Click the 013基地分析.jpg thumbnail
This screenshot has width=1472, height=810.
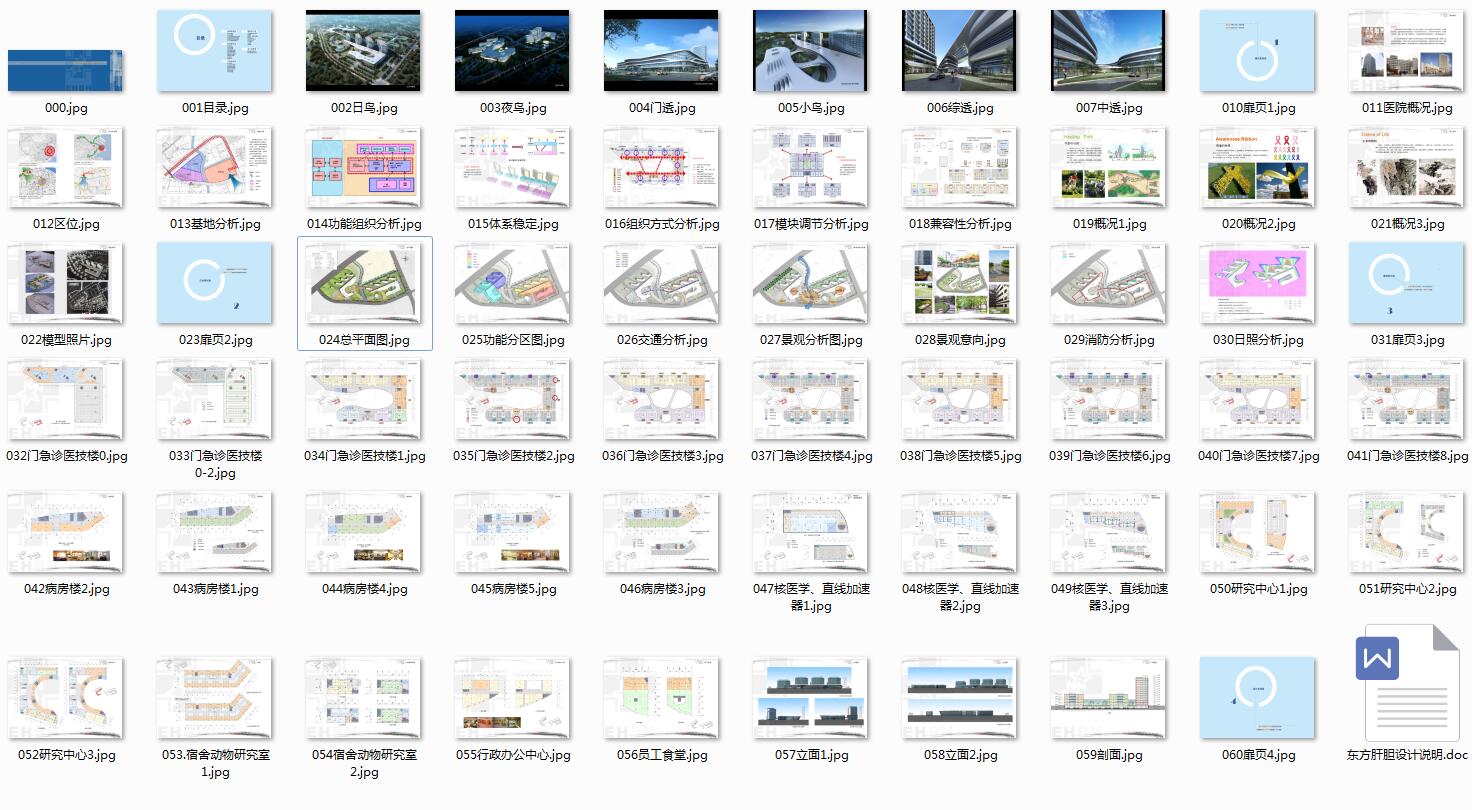215,167
